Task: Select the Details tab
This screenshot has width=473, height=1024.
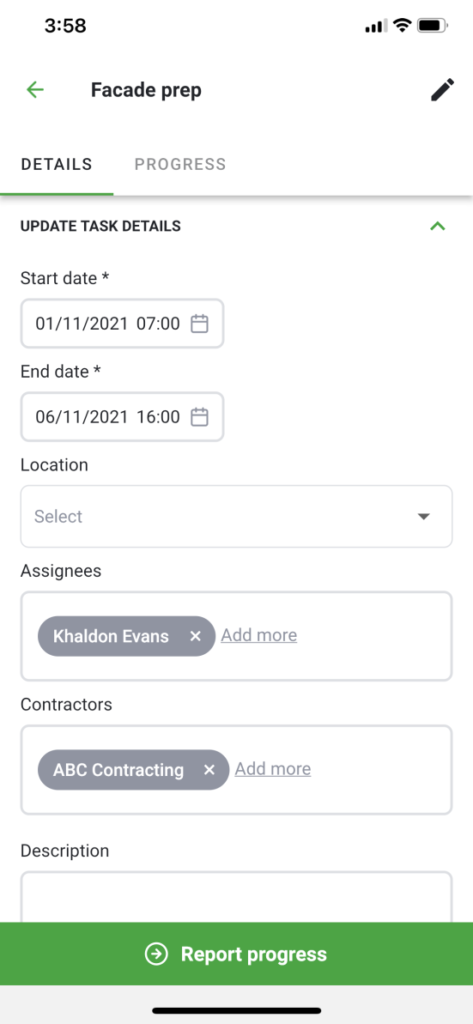Action: (x=57, y=164)
